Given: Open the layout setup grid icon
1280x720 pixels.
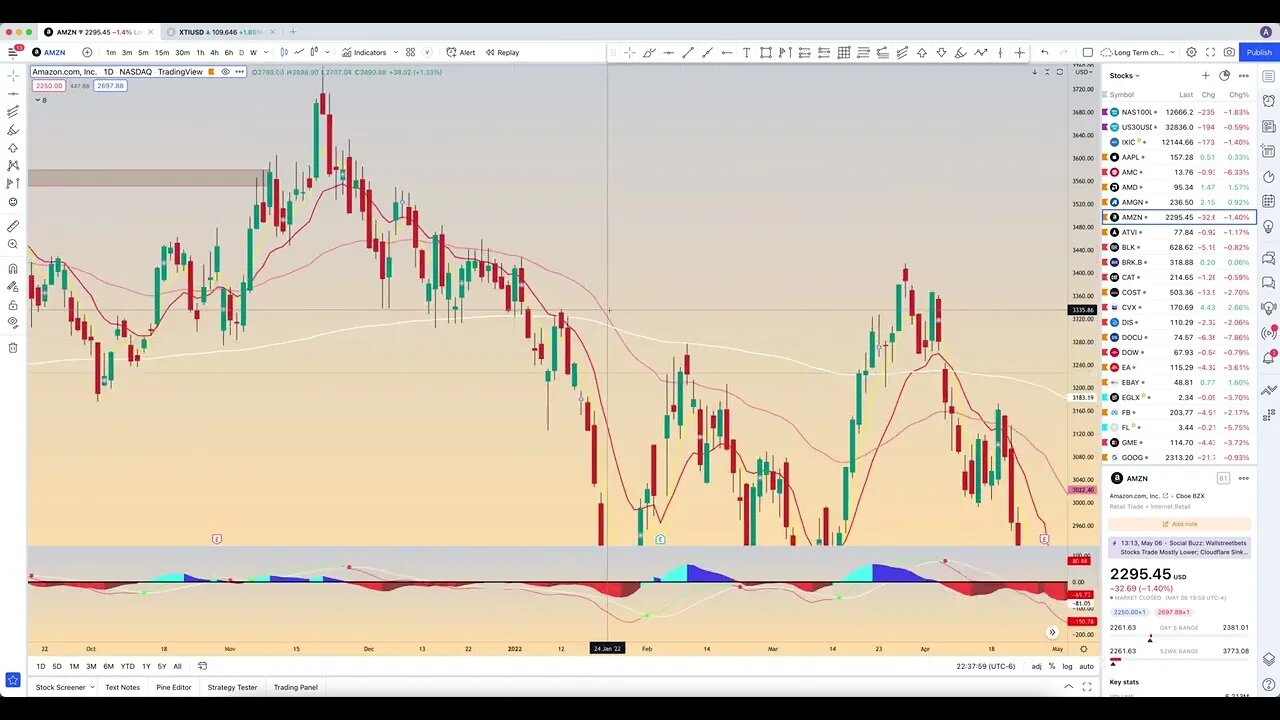Looking at the screenshot, I should pos(410,52).
